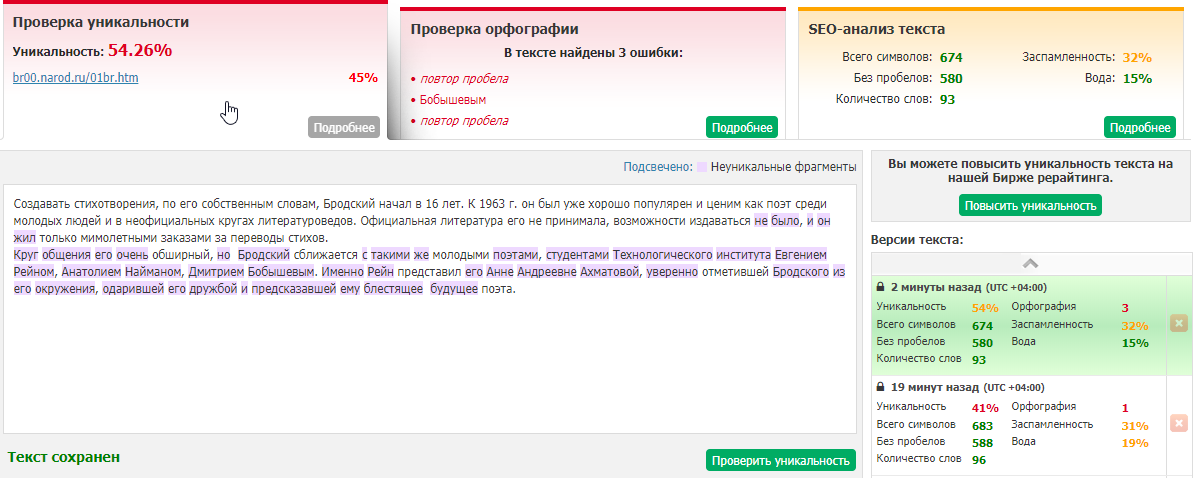Select the first 'повтор пробела' error entry

point(464,79)
